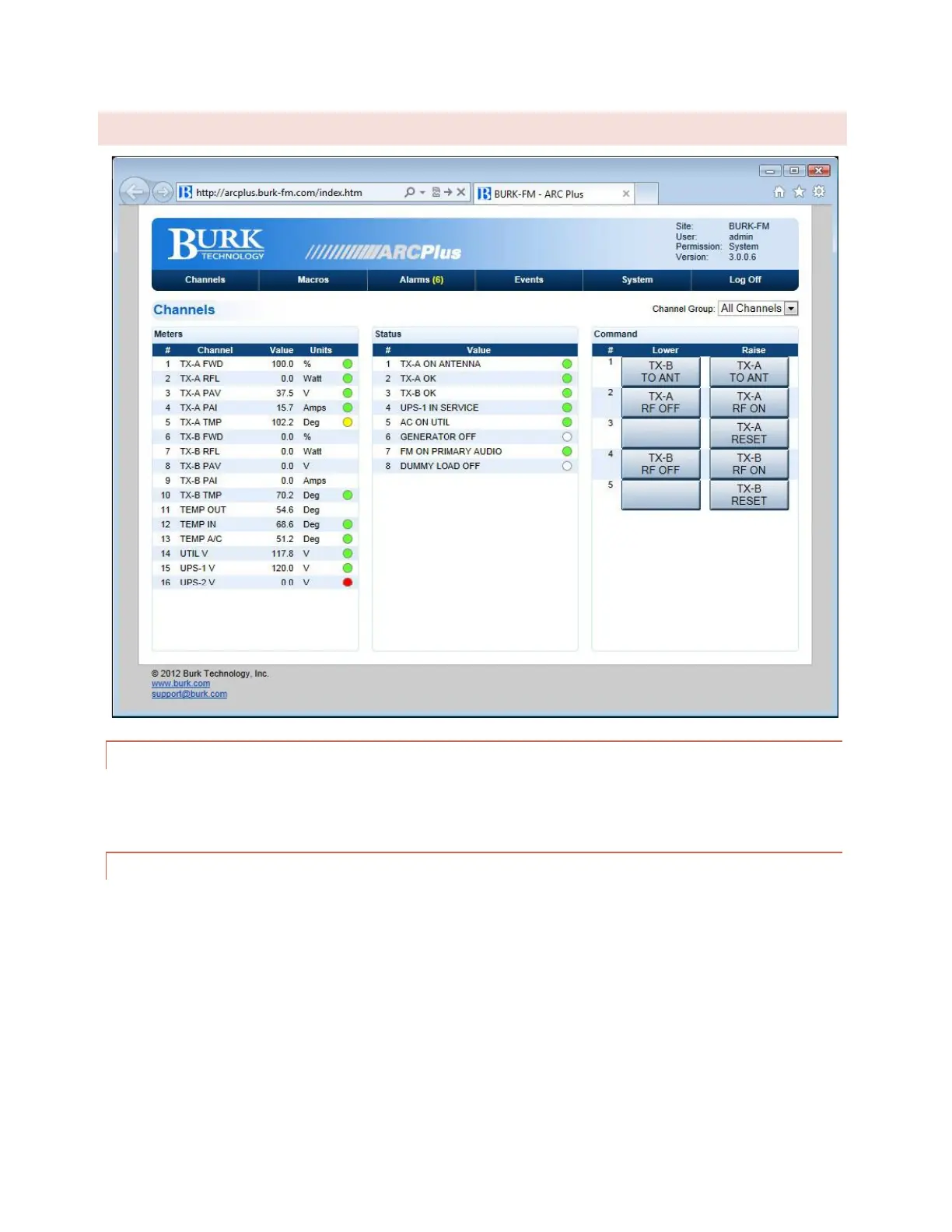Open the browser Tools gear icon
952x1232 pixels.
819,191
